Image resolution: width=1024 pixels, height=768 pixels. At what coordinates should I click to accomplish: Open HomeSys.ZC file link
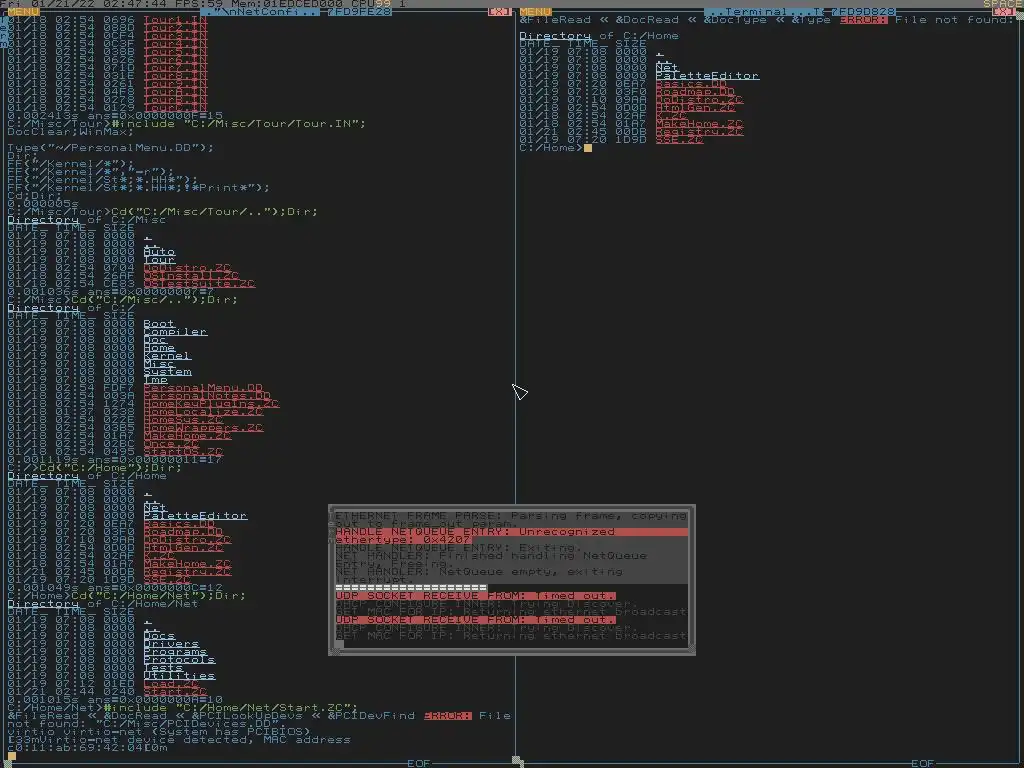click(184, 419)
